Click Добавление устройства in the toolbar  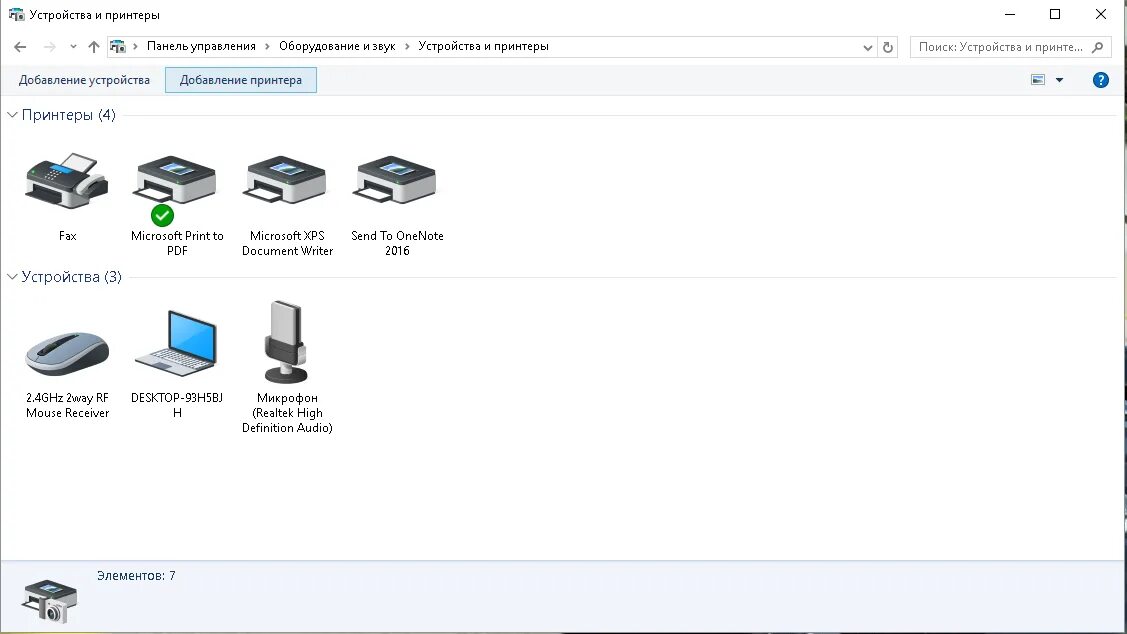pyautogui.click(x=84, y=80)
